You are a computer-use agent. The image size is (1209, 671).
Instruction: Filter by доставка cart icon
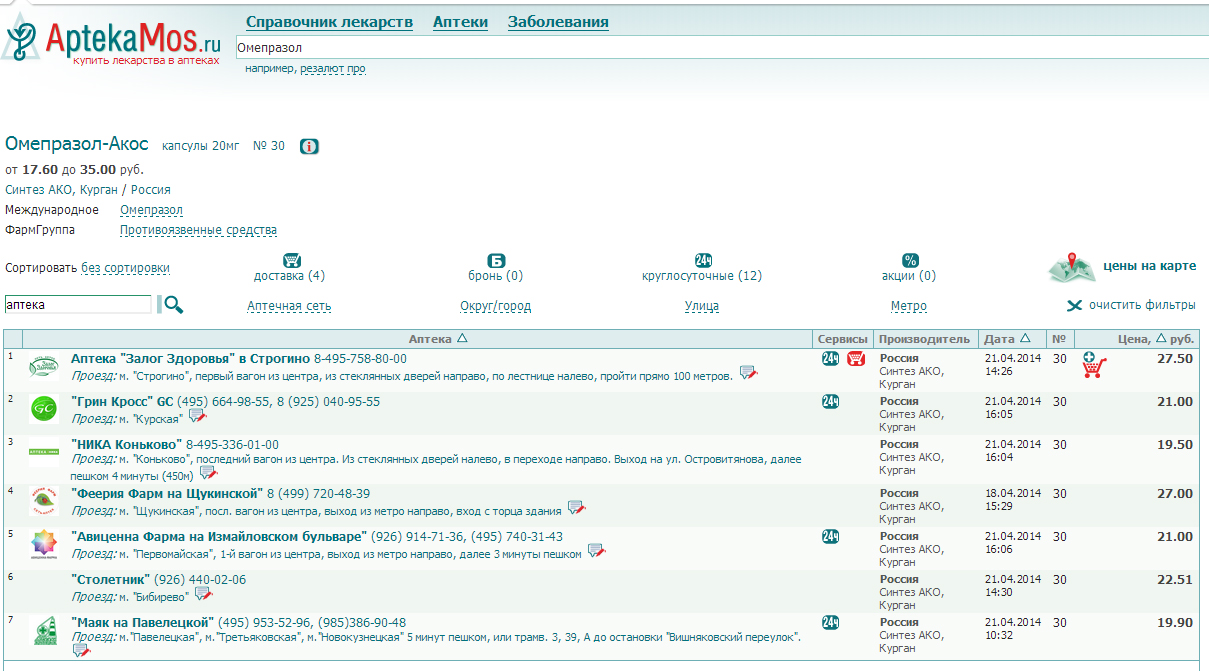click(292, 260)
